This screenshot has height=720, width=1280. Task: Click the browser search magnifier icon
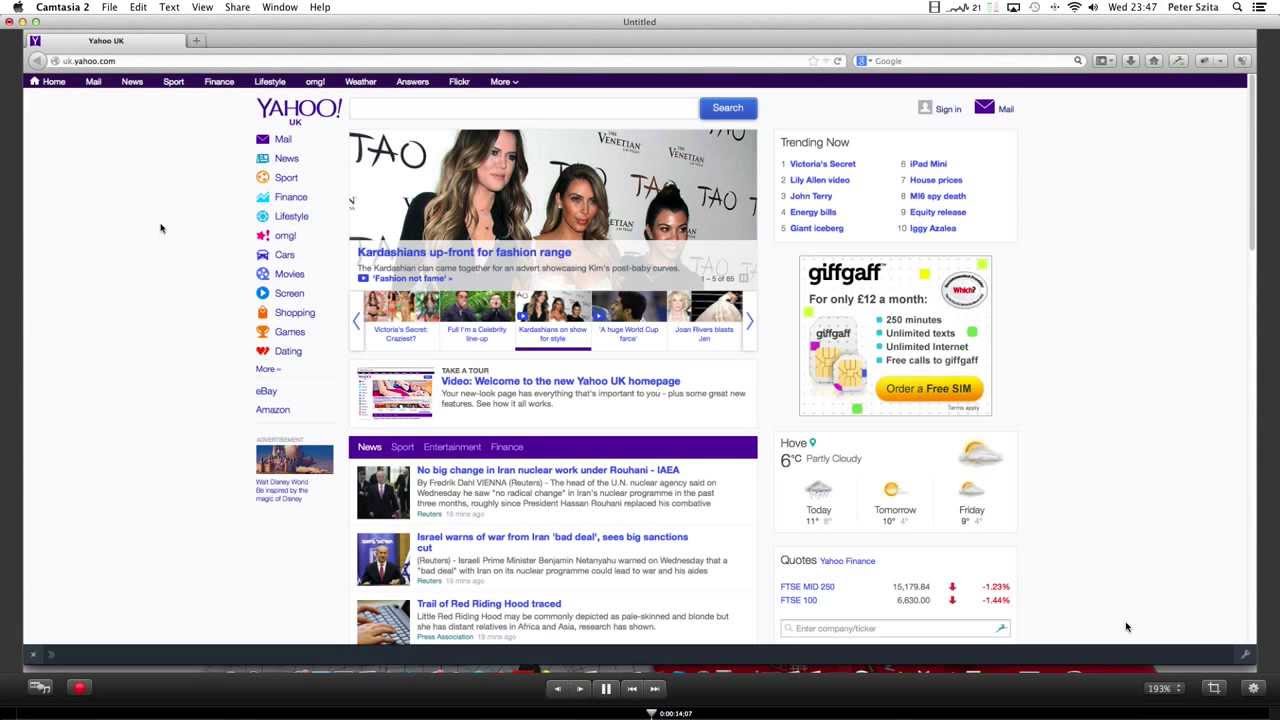pos(1078,61)
